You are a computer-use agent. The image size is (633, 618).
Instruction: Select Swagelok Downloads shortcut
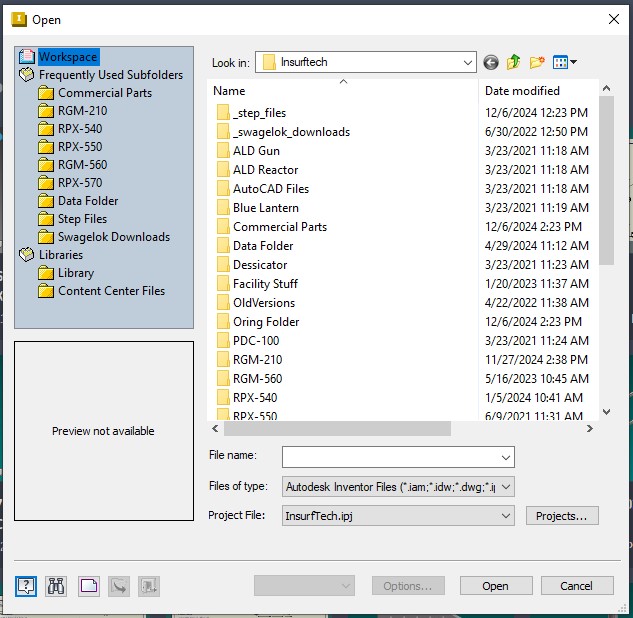point(114,237)
